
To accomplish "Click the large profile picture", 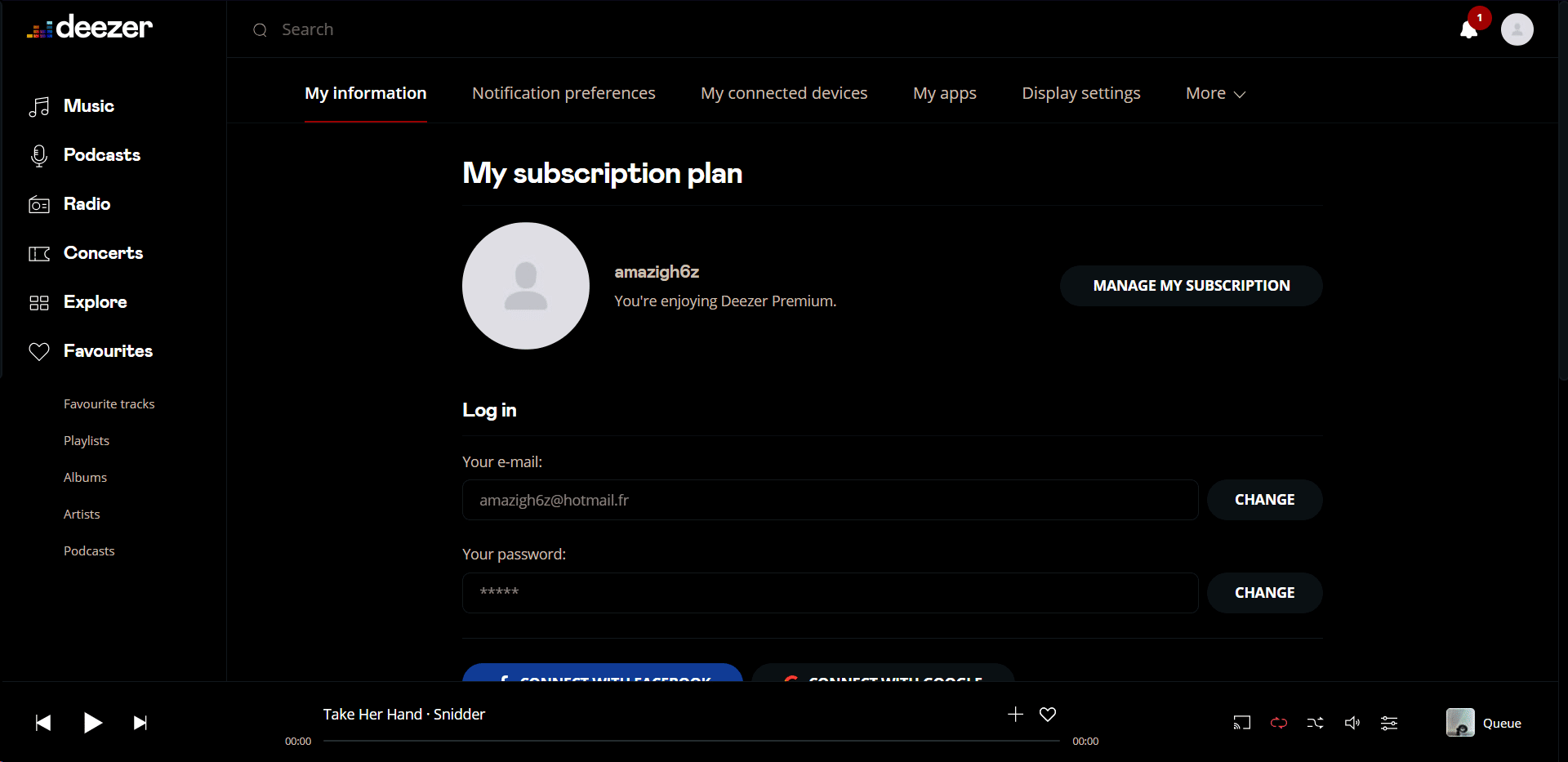I will [526, 286].
